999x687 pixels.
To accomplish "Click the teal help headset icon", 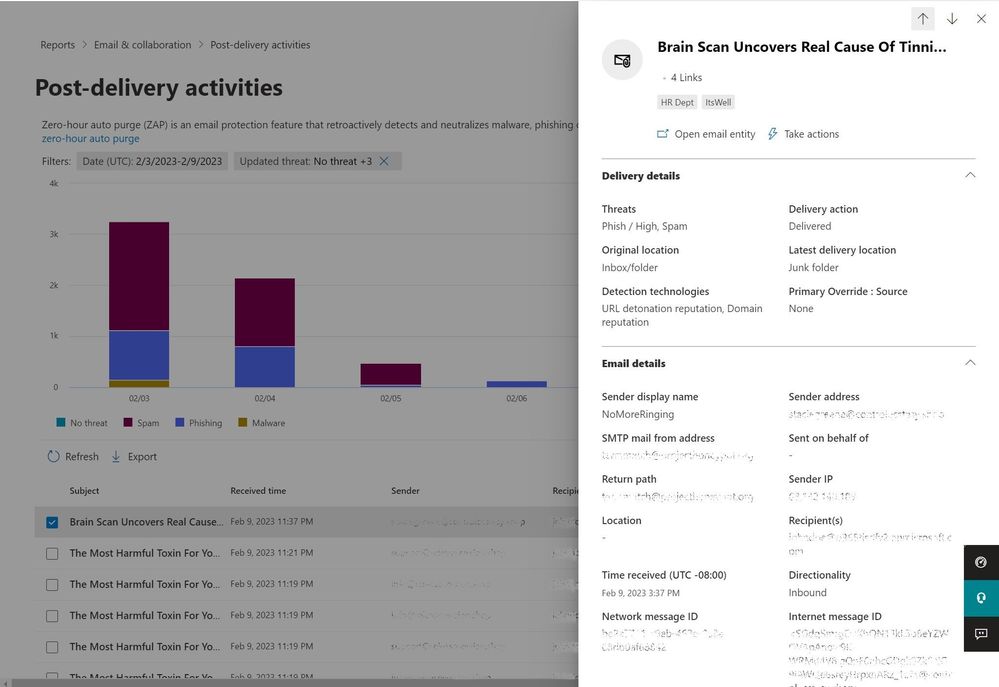I will [x=981, y=598].
